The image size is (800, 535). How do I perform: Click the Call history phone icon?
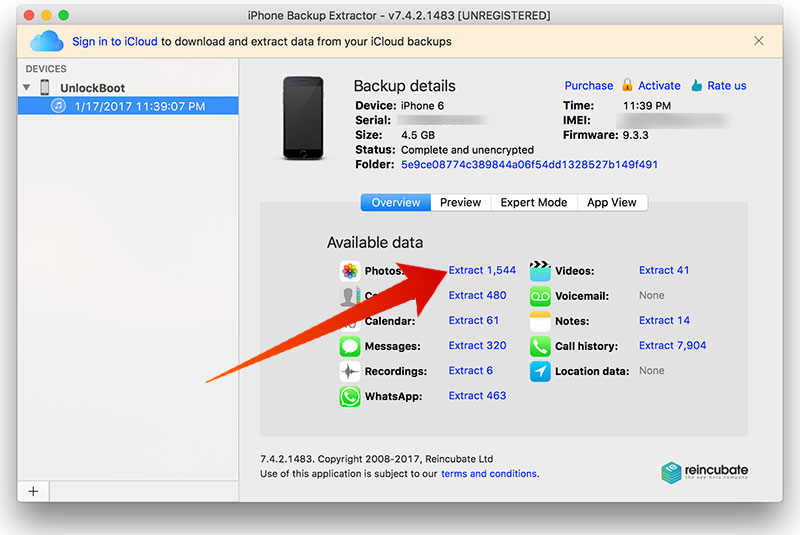click(x=540, y=346)
